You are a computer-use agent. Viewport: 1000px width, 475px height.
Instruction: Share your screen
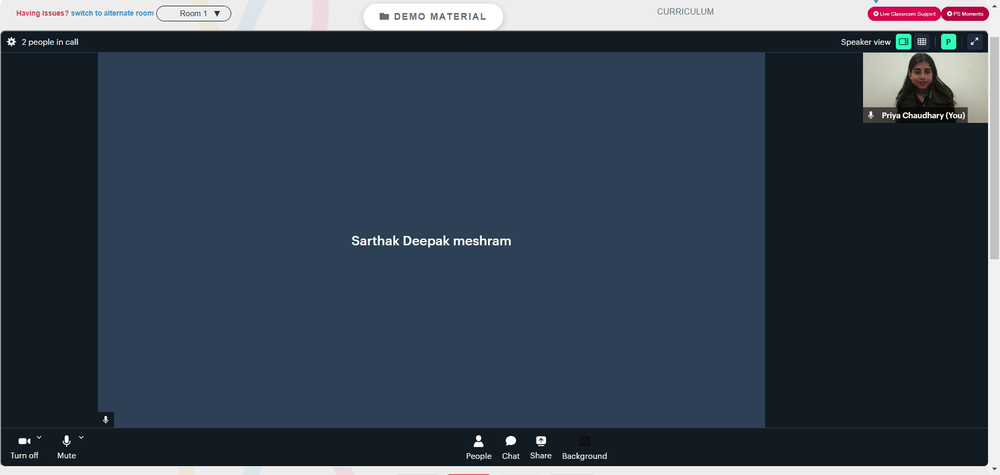click(x=541, y=448)
